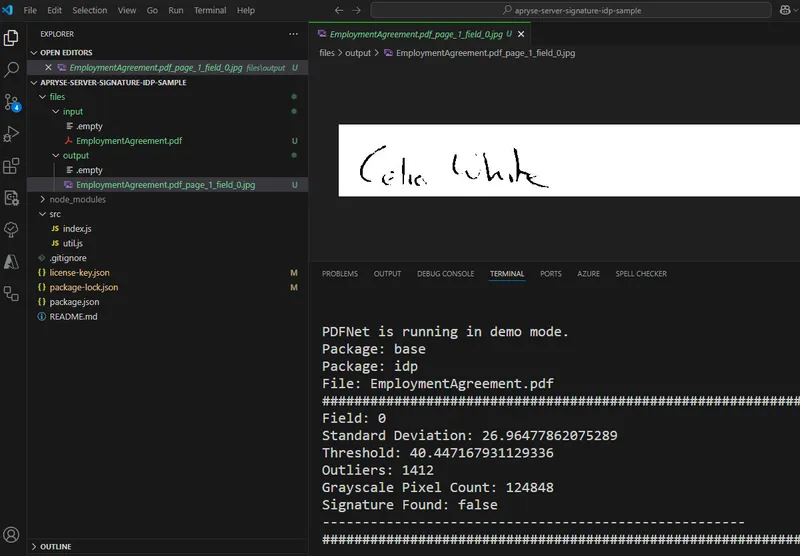Click the image icon in the breadcrumb
800x556 pixels.
[388, 53]
